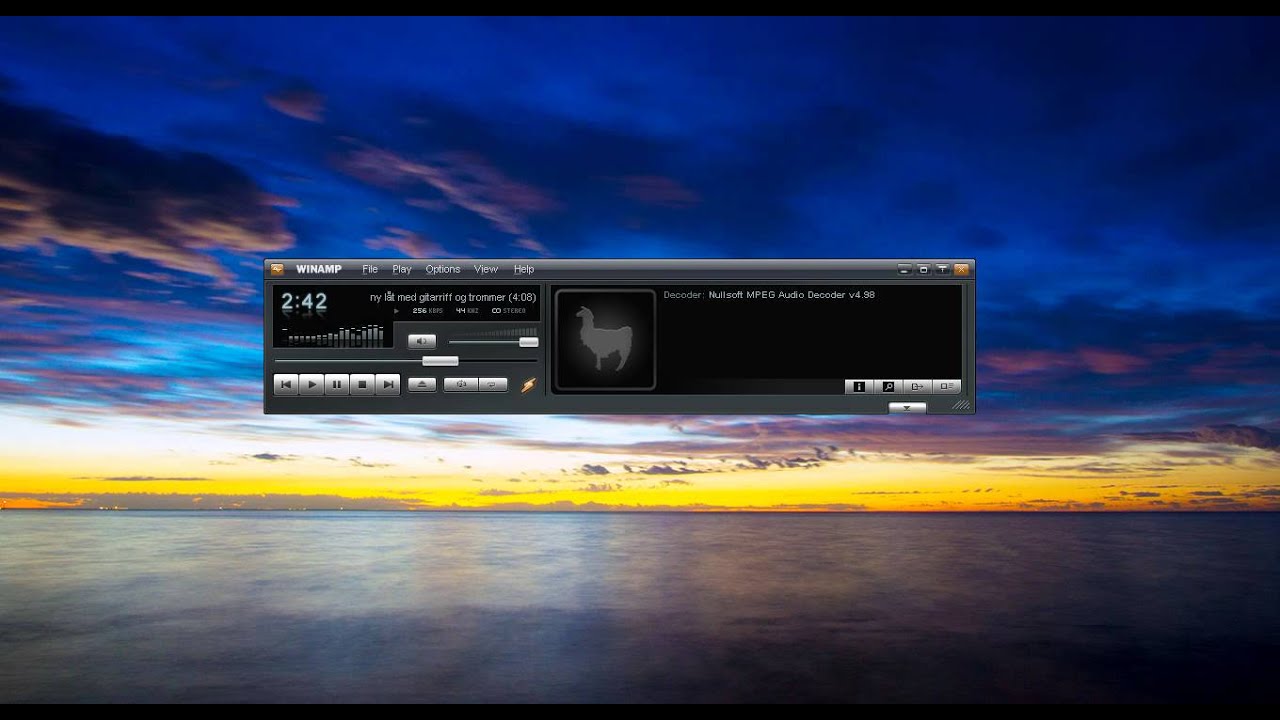Mute audio with the speaker button
The width and height of the screenshot is (1280, 720).
point(422,341)
